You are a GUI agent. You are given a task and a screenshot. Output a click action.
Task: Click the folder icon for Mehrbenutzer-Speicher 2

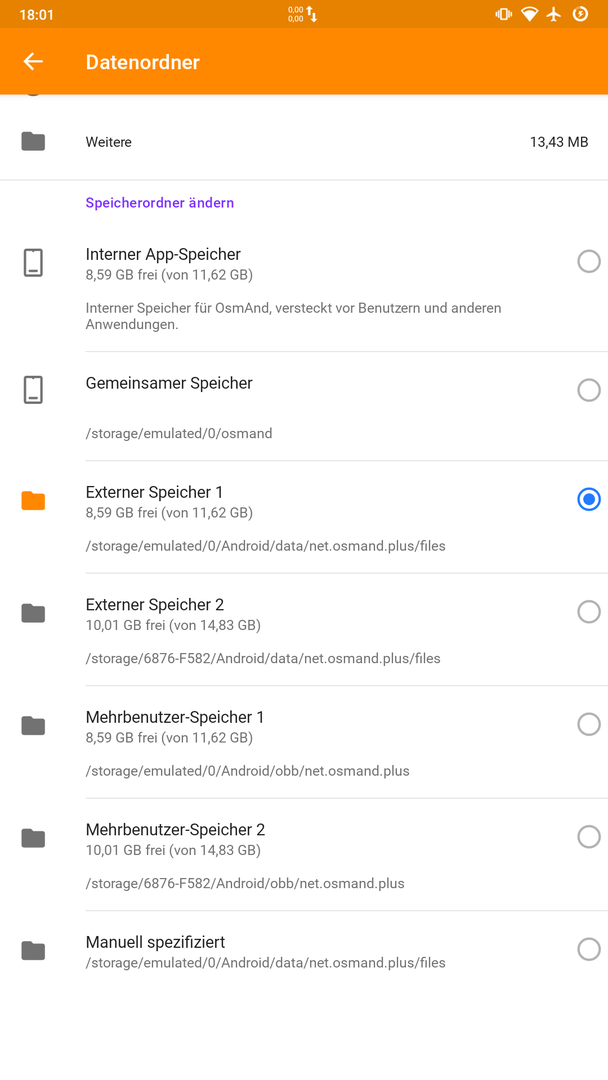pyautogui.click(x=33, y=838)
